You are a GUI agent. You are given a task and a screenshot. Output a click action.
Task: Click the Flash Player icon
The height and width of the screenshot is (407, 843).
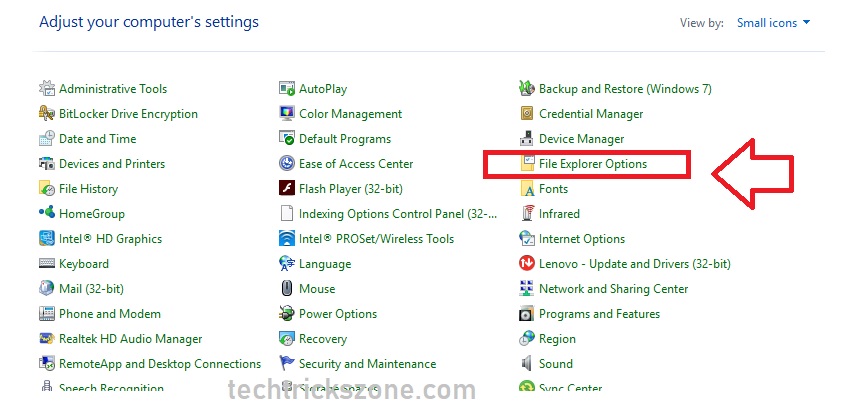point(287,189)
